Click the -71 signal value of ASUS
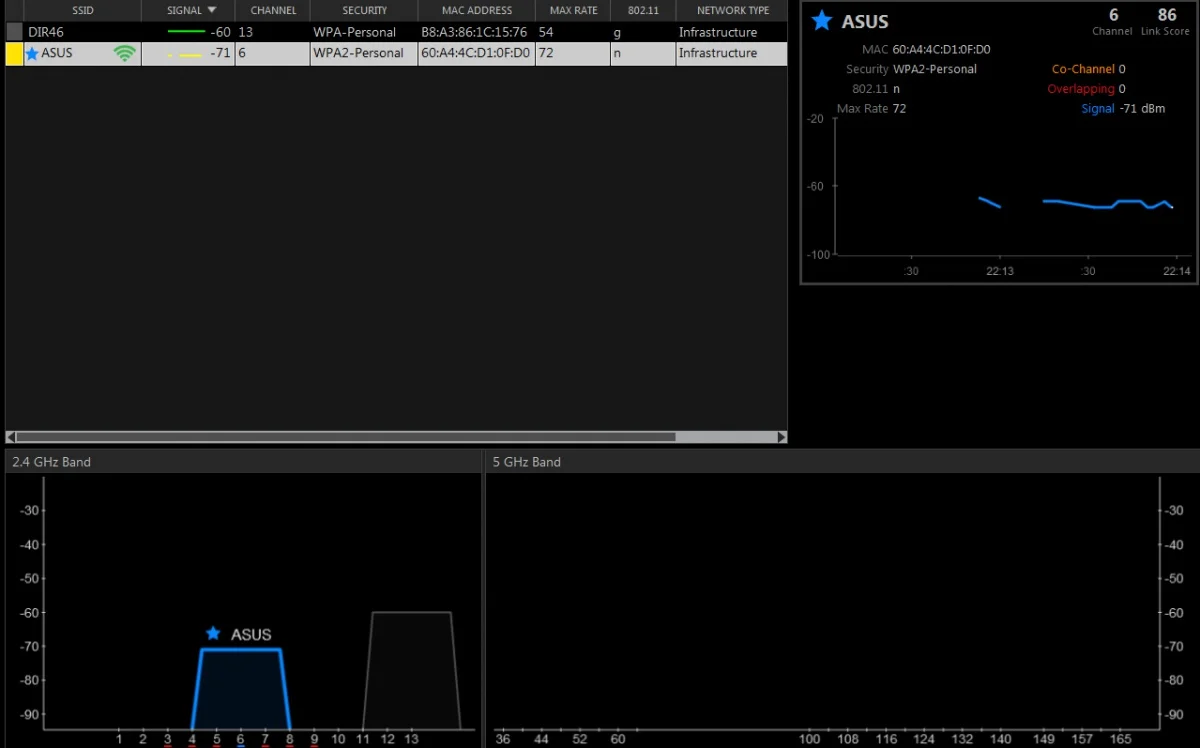 220,53
